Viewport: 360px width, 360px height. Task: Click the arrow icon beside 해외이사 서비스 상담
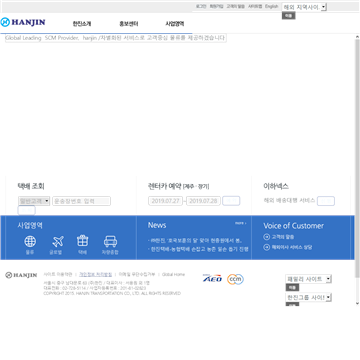click(266, 247)
